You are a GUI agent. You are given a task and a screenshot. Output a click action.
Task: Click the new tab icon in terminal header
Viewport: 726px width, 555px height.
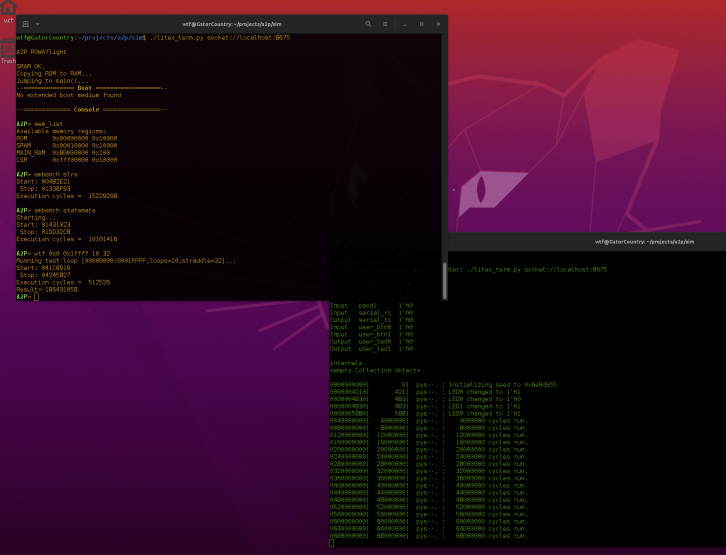click(x=26, y=23)
